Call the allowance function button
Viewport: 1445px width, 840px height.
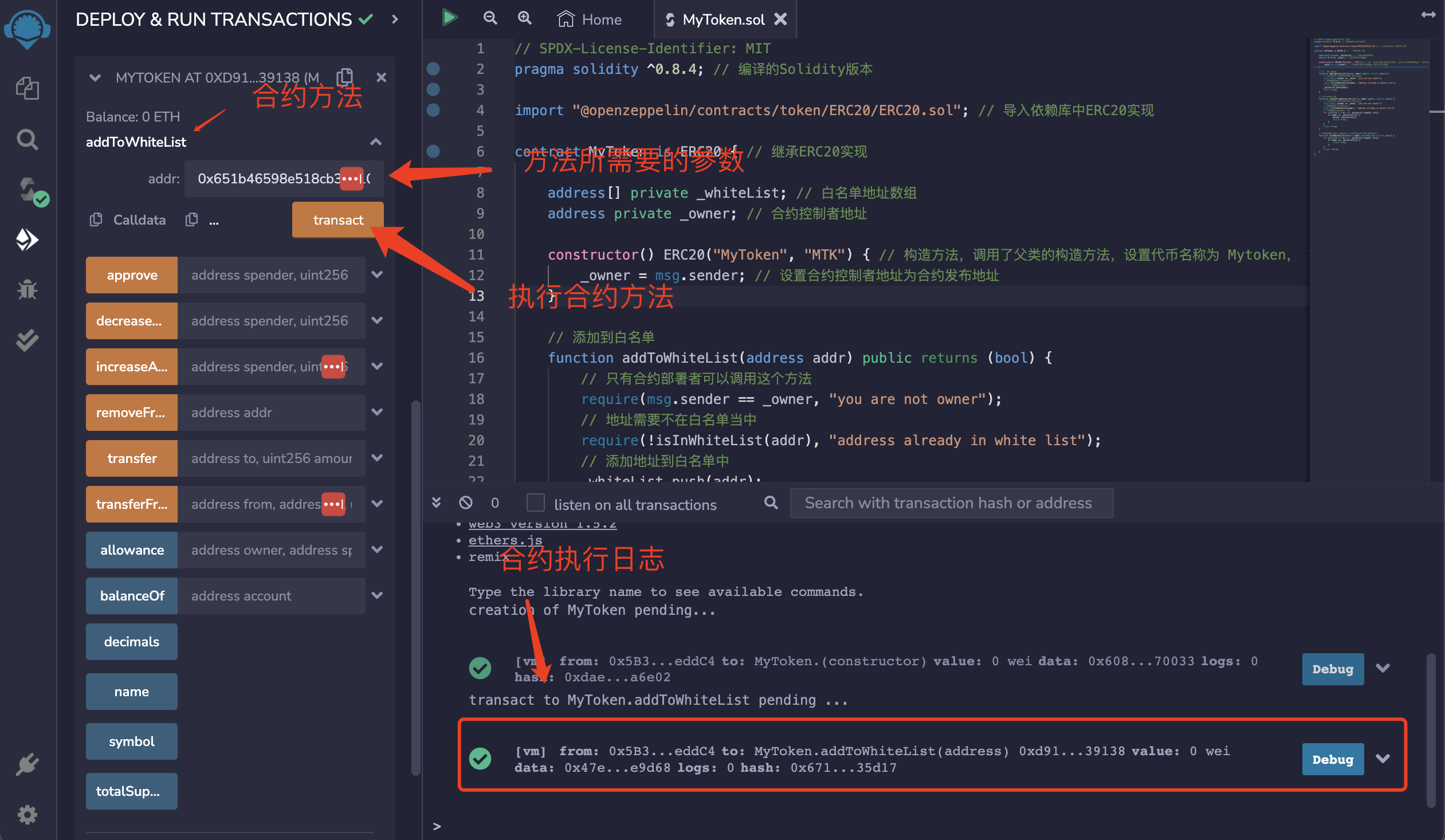click(132, 550)
